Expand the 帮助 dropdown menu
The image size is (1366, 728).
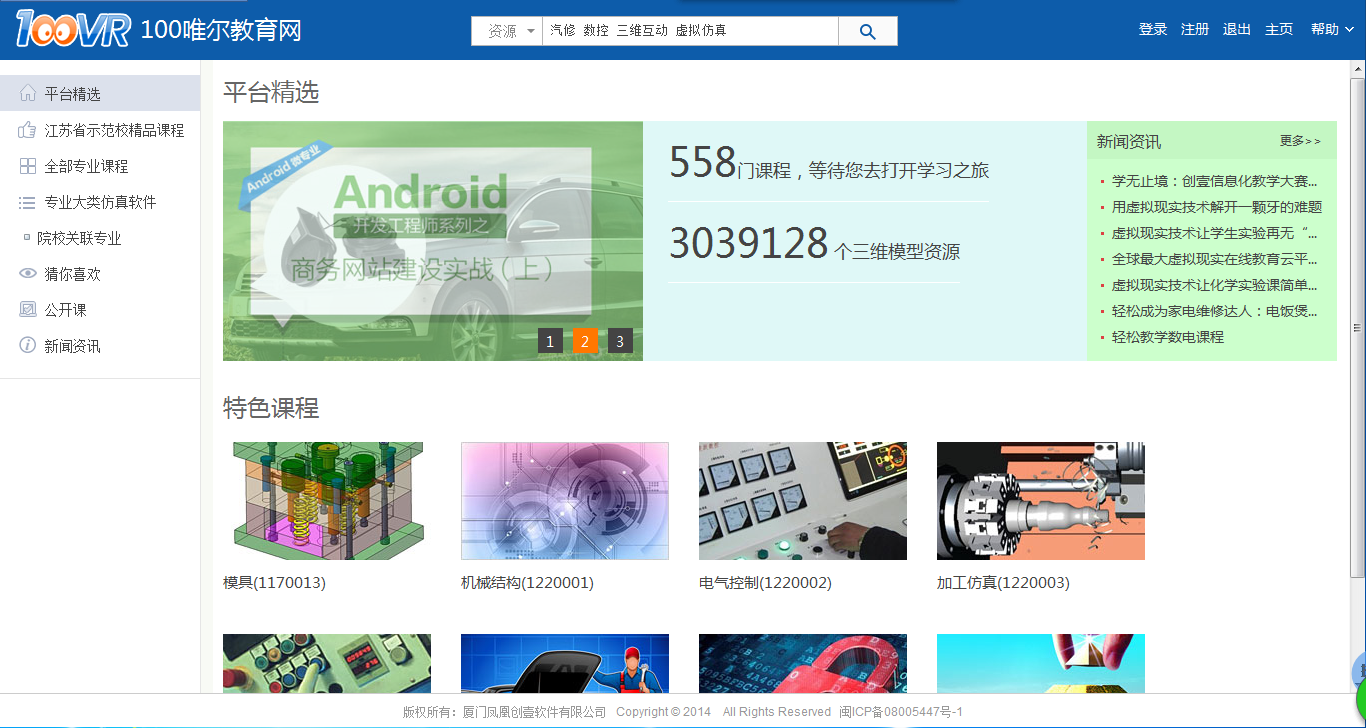click(x=1332, y=30)
